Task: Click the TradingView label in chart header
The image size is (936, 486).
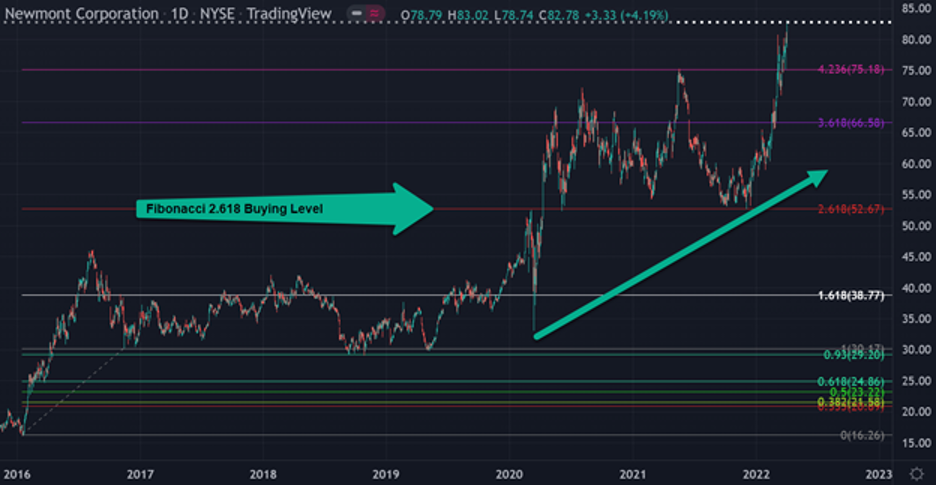Action: pos(289,14)
